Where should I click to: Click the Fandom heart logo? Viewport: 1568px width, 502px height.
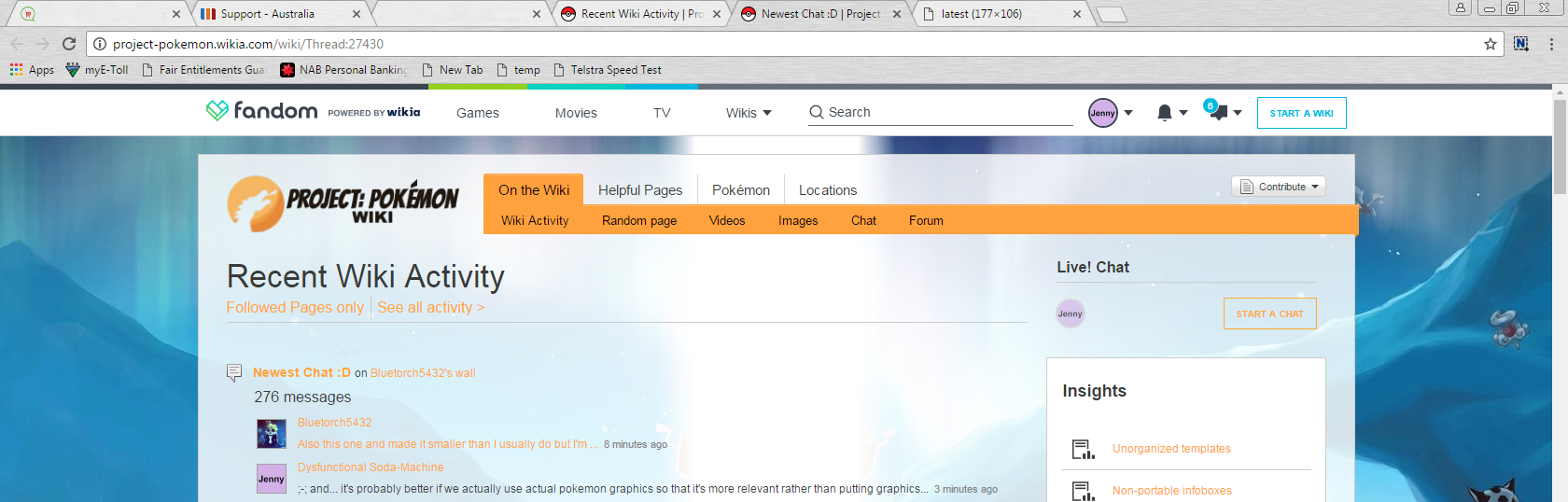[217, 111]
